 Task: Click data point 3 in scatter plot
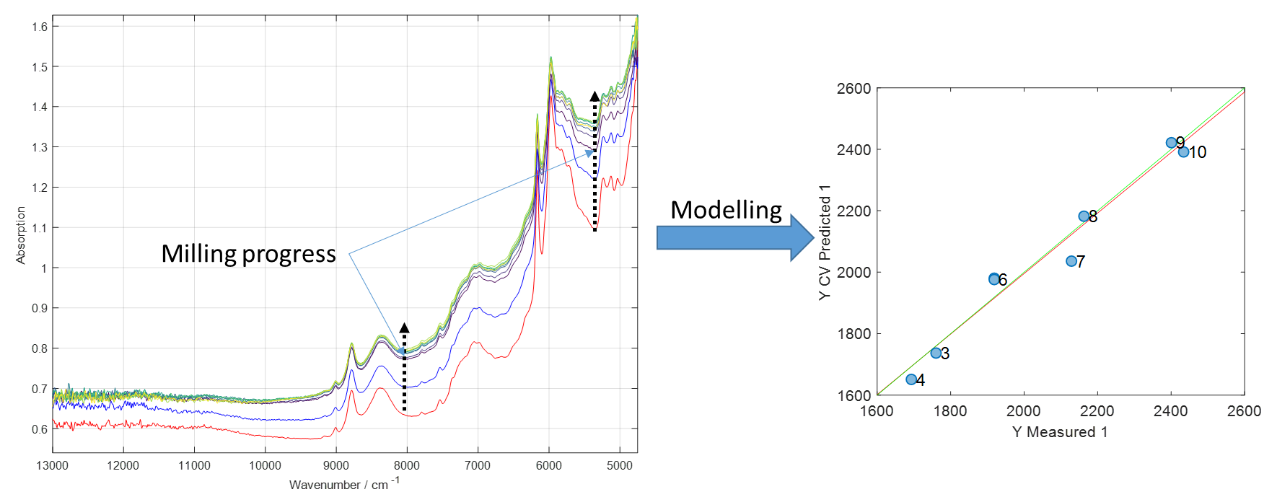pos(936,353)
